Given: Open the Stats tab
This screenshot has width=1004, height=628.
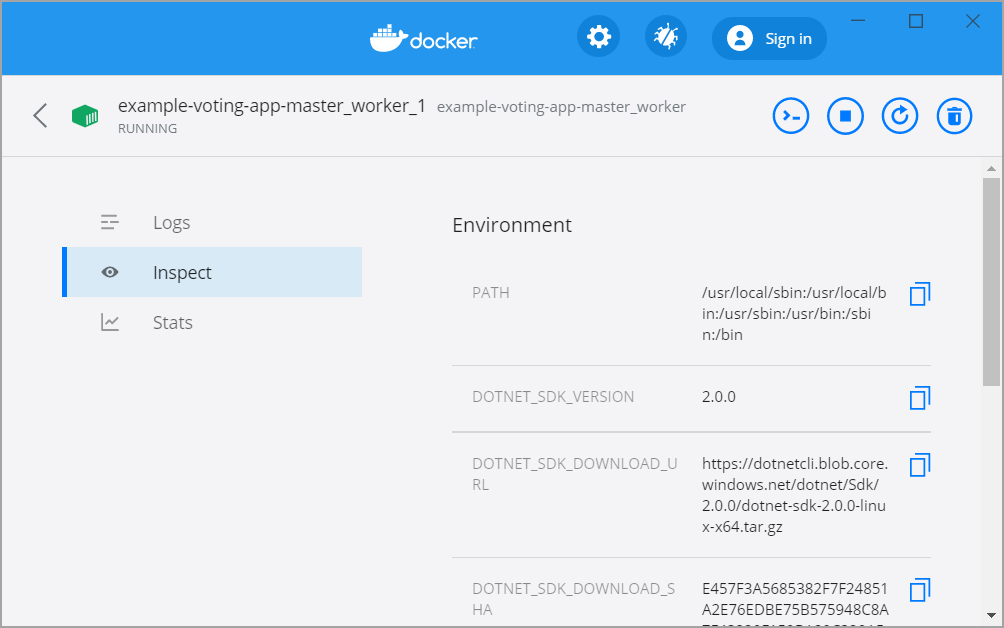Looking at the screenshot, I should (x=172, y=323).
